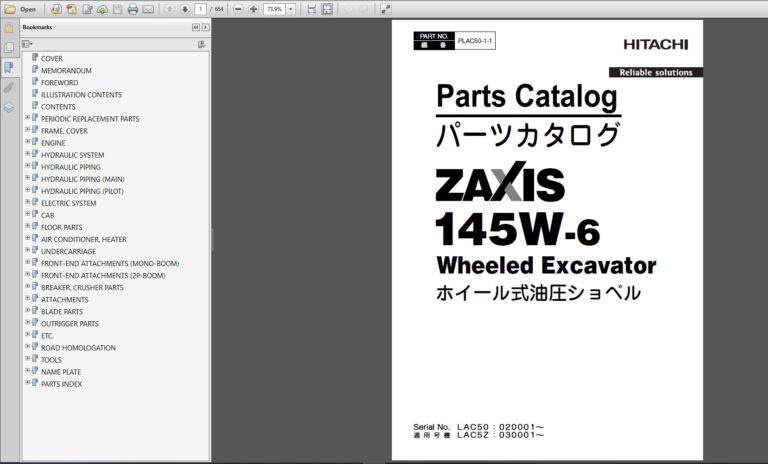768x464 pixels.
Task: Select the PARTS INDEX bookmark
Action: (62, 384)
